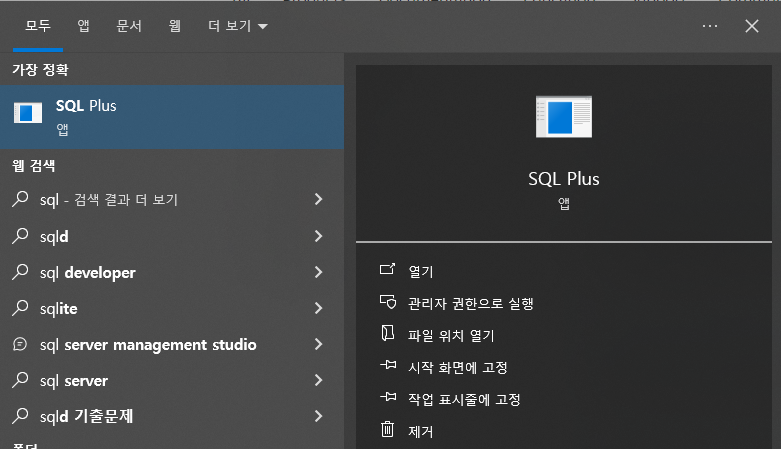
Task: Choose 관리자 권한으로 실행
Action: 471,303
